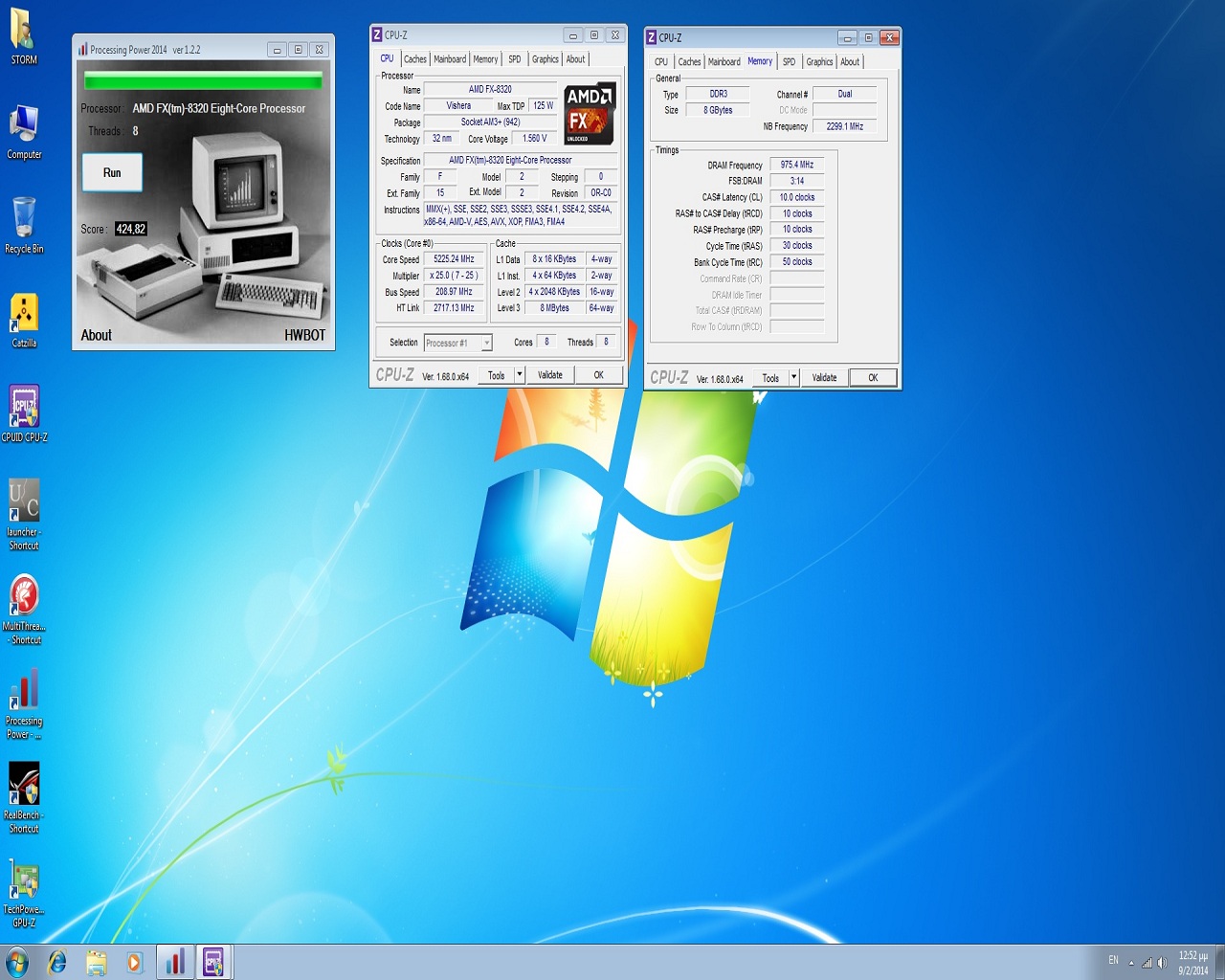
Task: Switch to CPU-Z taskbar button
Action: pyautogui.click(x=213, y=962)
